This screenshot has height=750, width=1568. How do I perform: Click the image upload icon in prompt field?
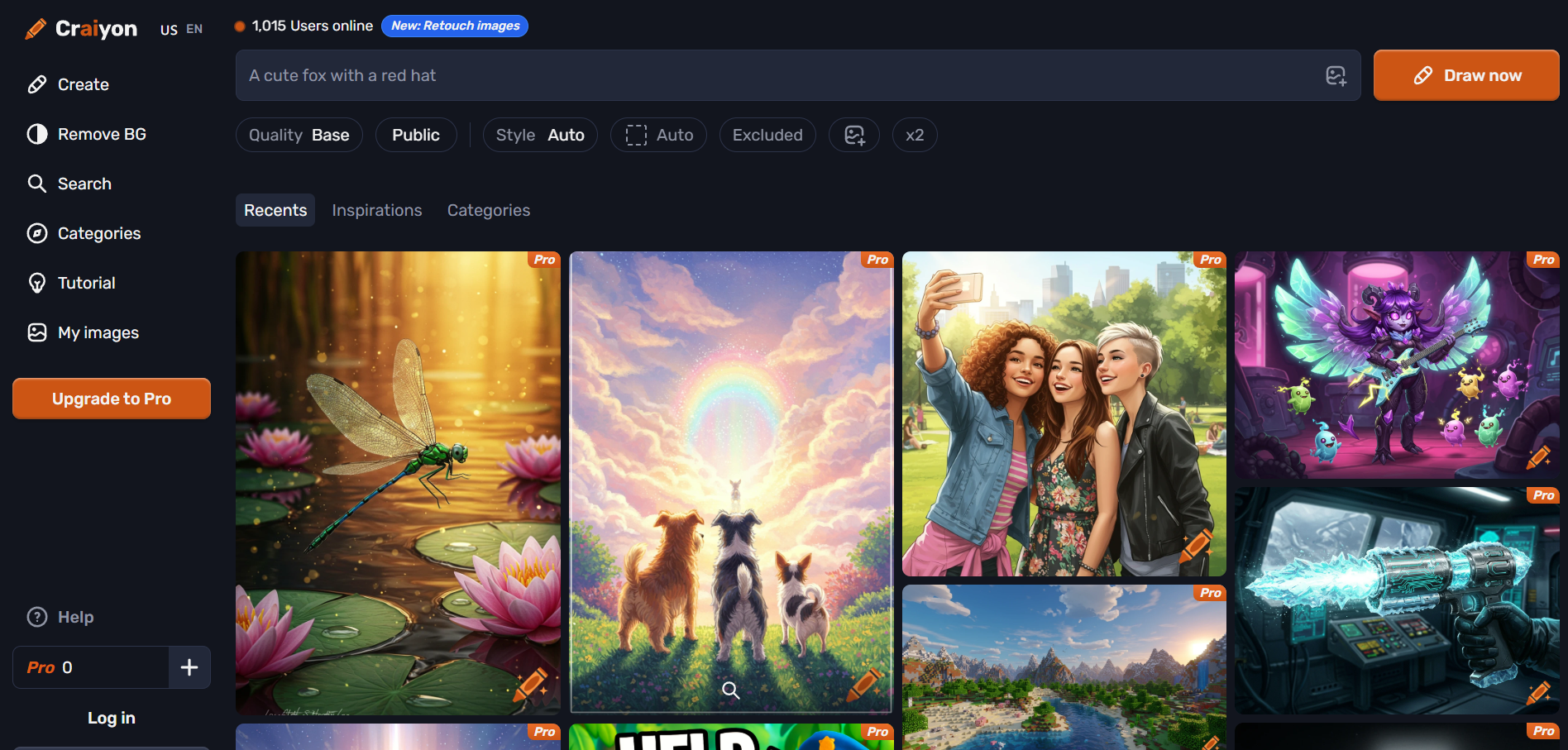pyautogui.click(x=1336, y=76)
